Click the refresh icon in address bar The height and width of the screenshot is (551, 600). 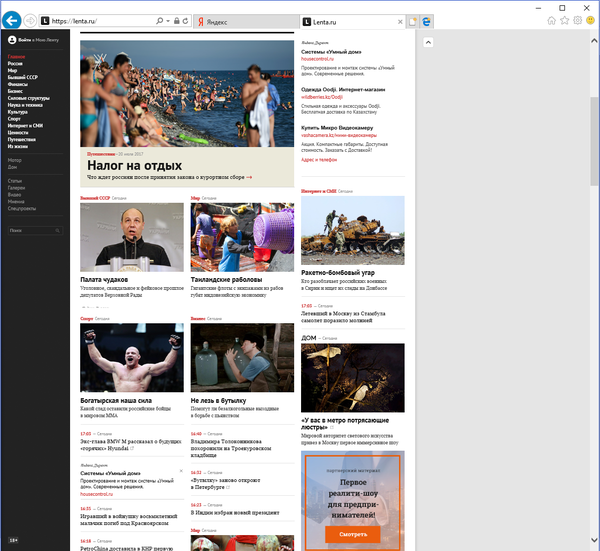pyautogui.click(x=186, y=20)
